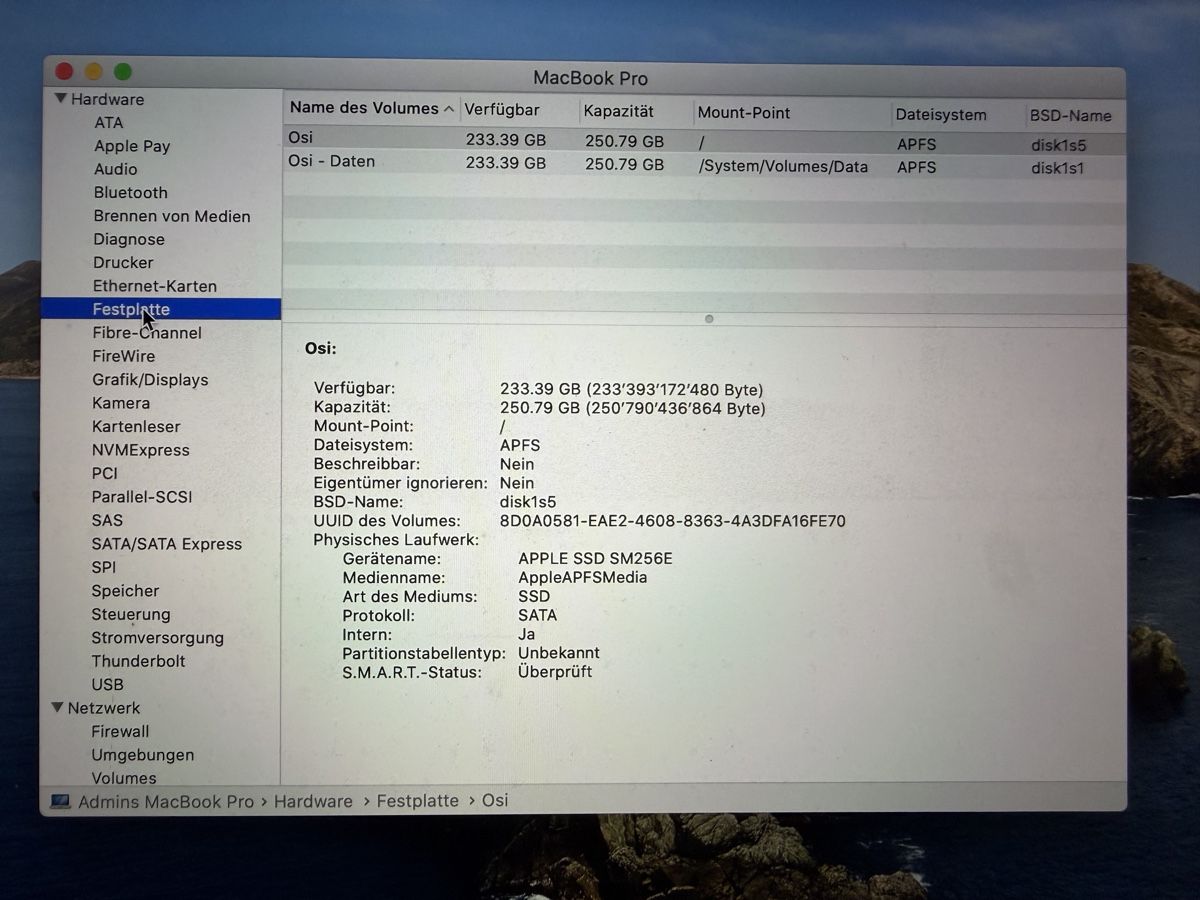
Task: Open Stromversorgung entry
Action: (x=158, y=638)
